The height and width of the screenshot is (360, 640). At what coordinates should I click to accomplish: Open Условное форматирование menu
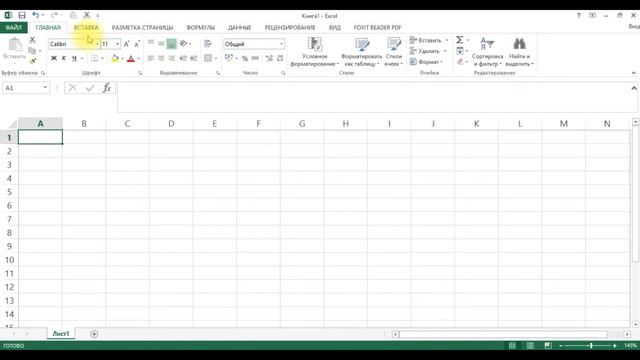point(315,52)
